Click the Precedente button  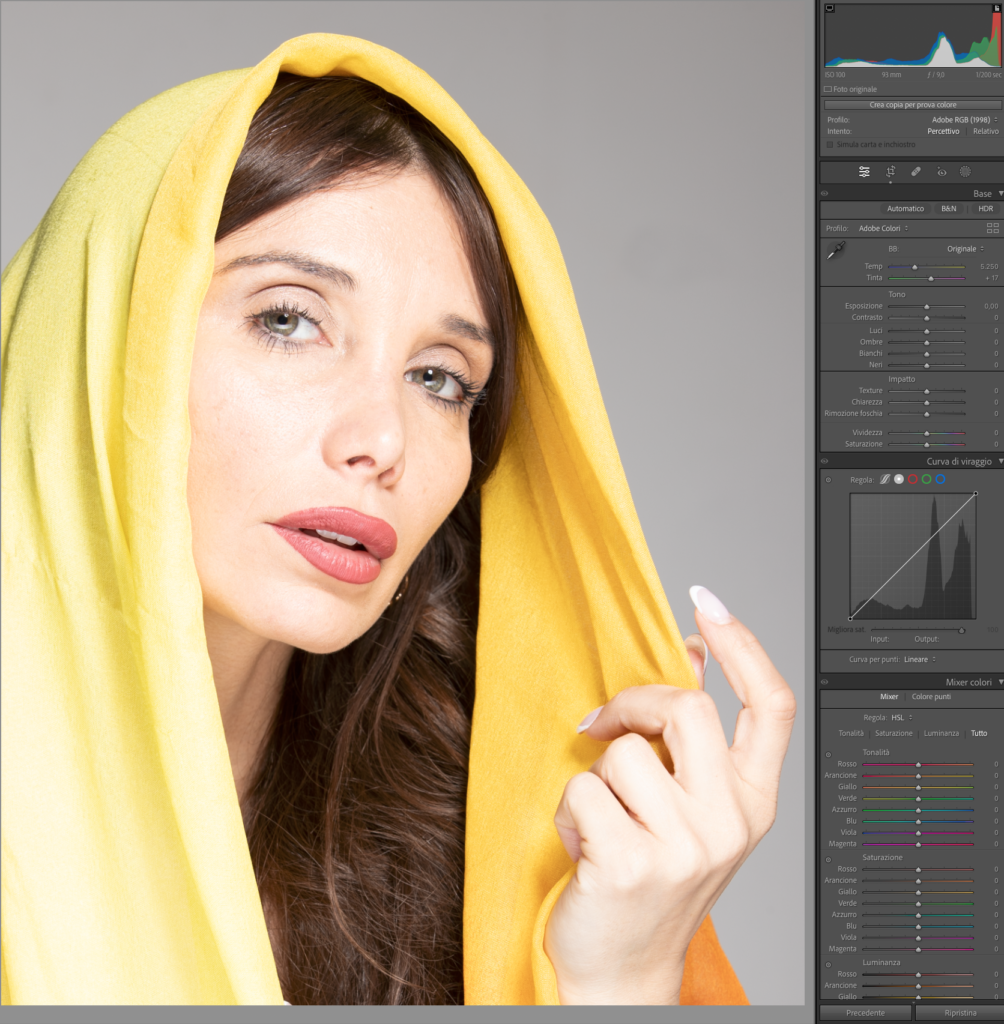point(866,1013)
